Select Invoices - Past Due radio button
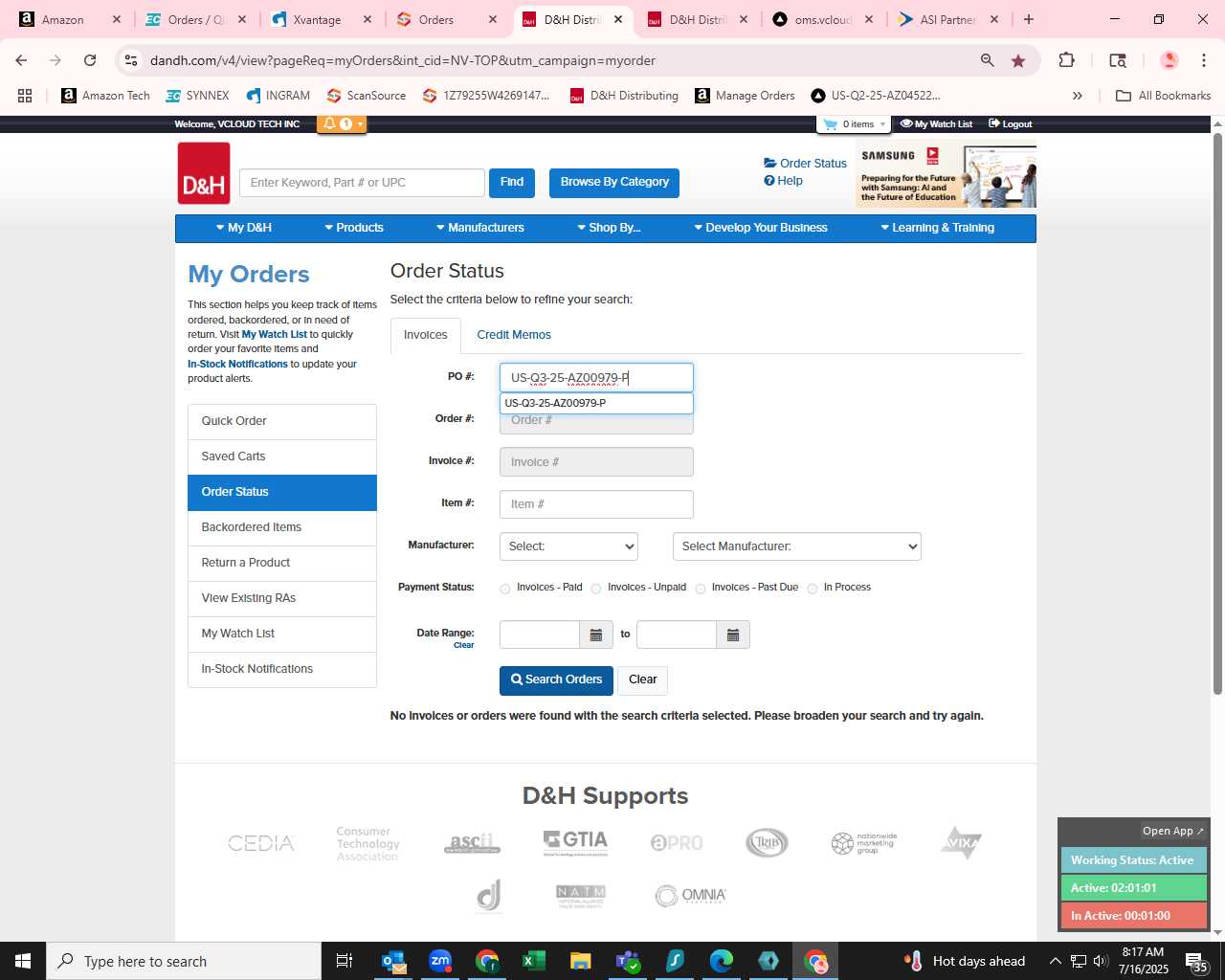 tap(701, 589)
